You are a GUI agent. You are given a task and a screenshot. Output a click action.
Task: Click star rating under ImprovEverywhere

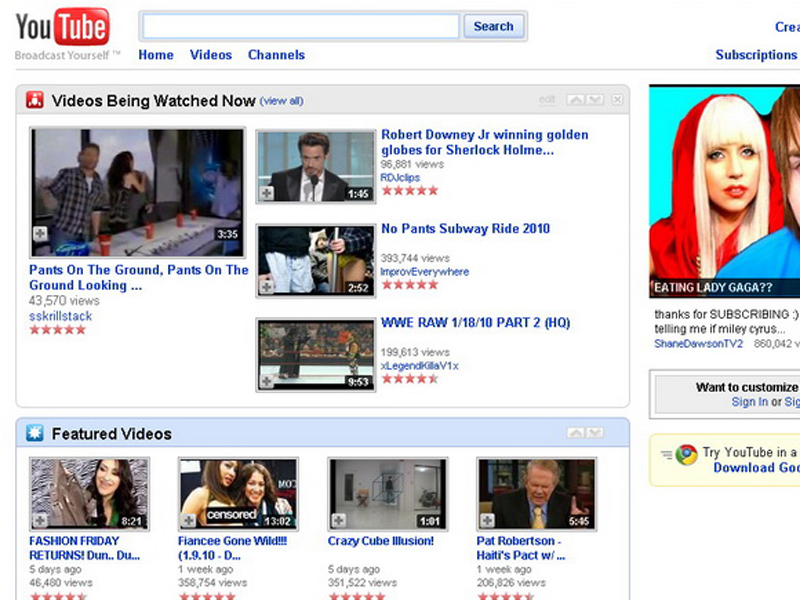tap(410, 284)
